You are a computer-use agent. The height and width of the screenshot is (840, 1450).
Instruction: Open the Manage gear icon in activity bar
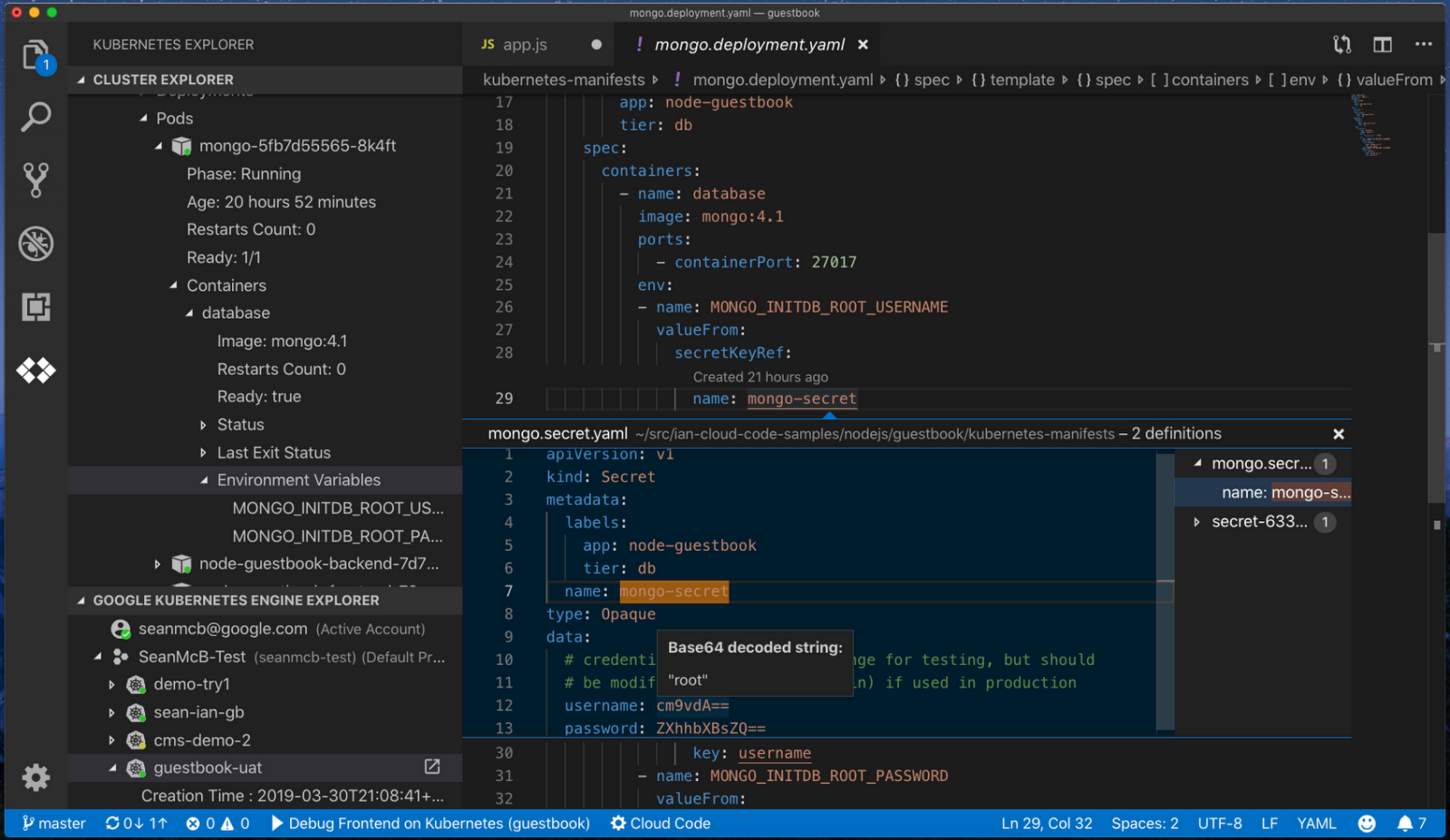tap(36, 777)
